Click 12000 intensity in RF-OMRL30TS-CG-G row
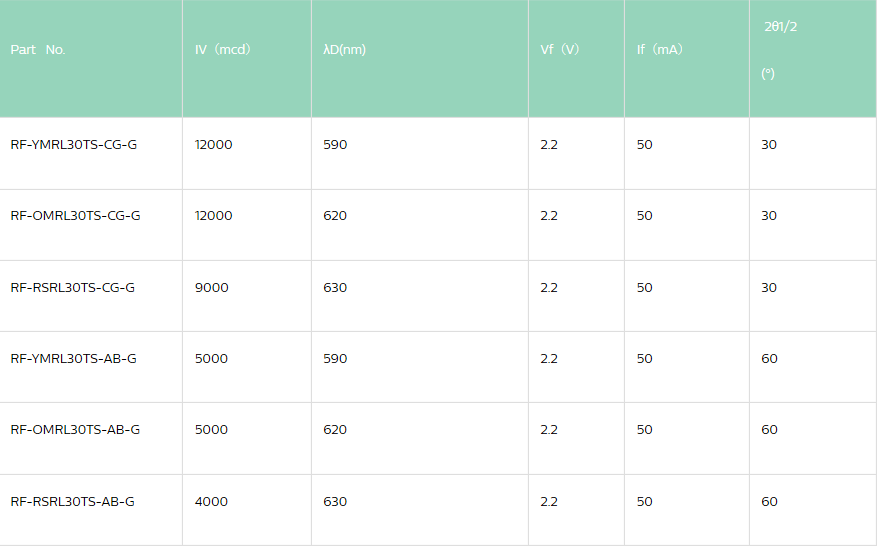878x548 pixels. 214,216
